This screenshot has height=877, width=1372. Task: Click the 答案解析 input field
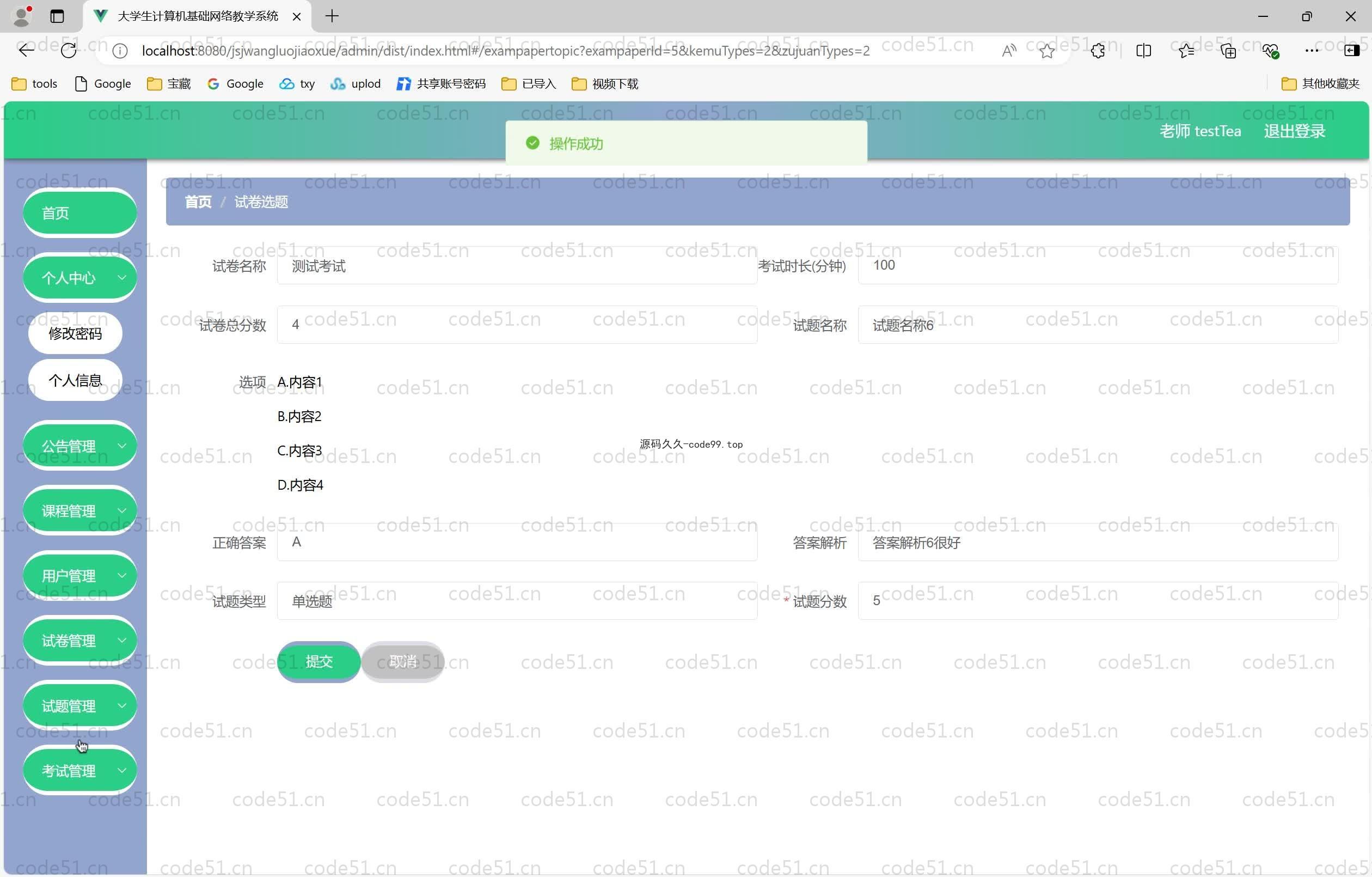(x=1098, y=543)
